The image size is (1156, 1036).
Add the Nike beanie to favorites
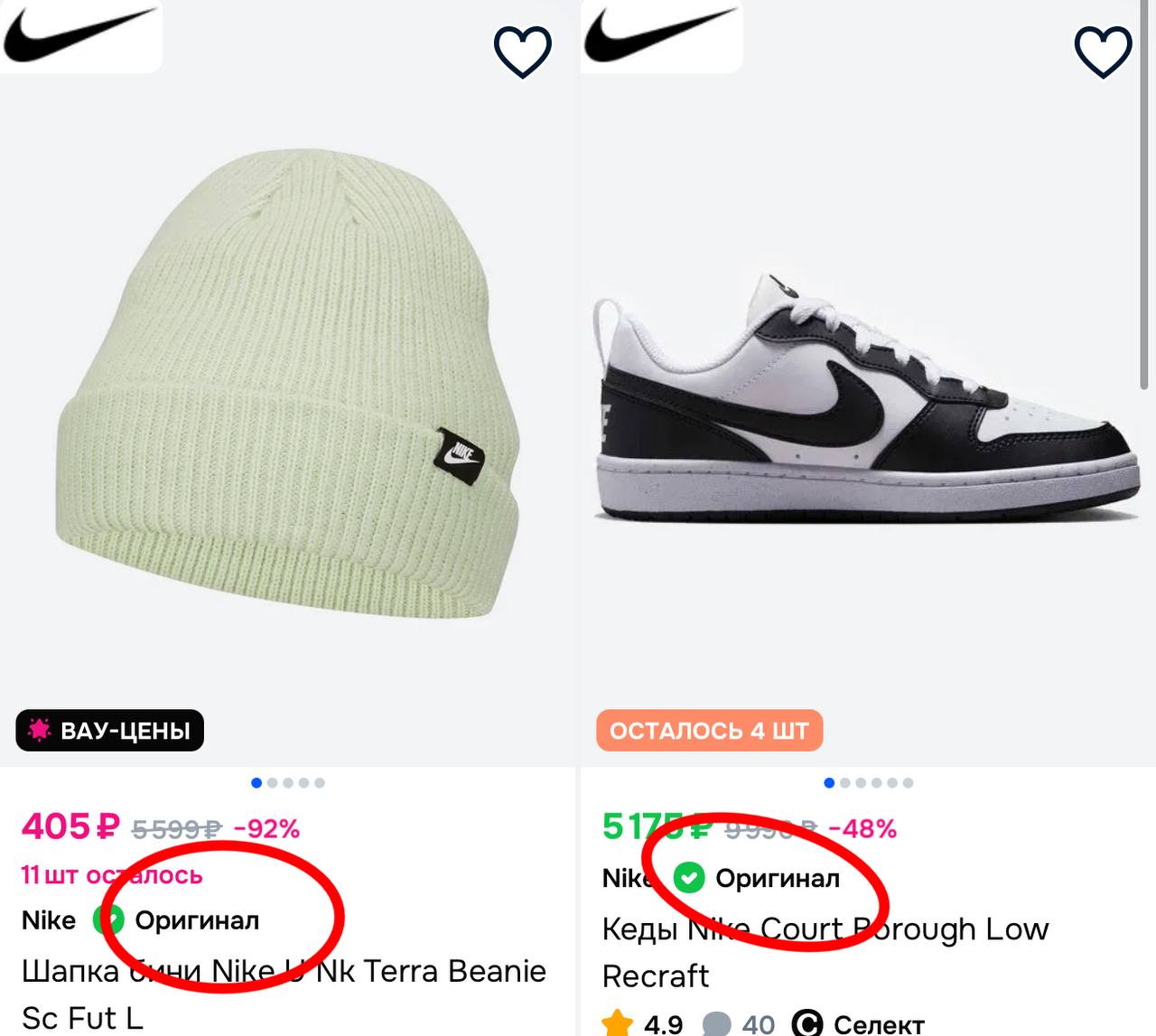522,51
